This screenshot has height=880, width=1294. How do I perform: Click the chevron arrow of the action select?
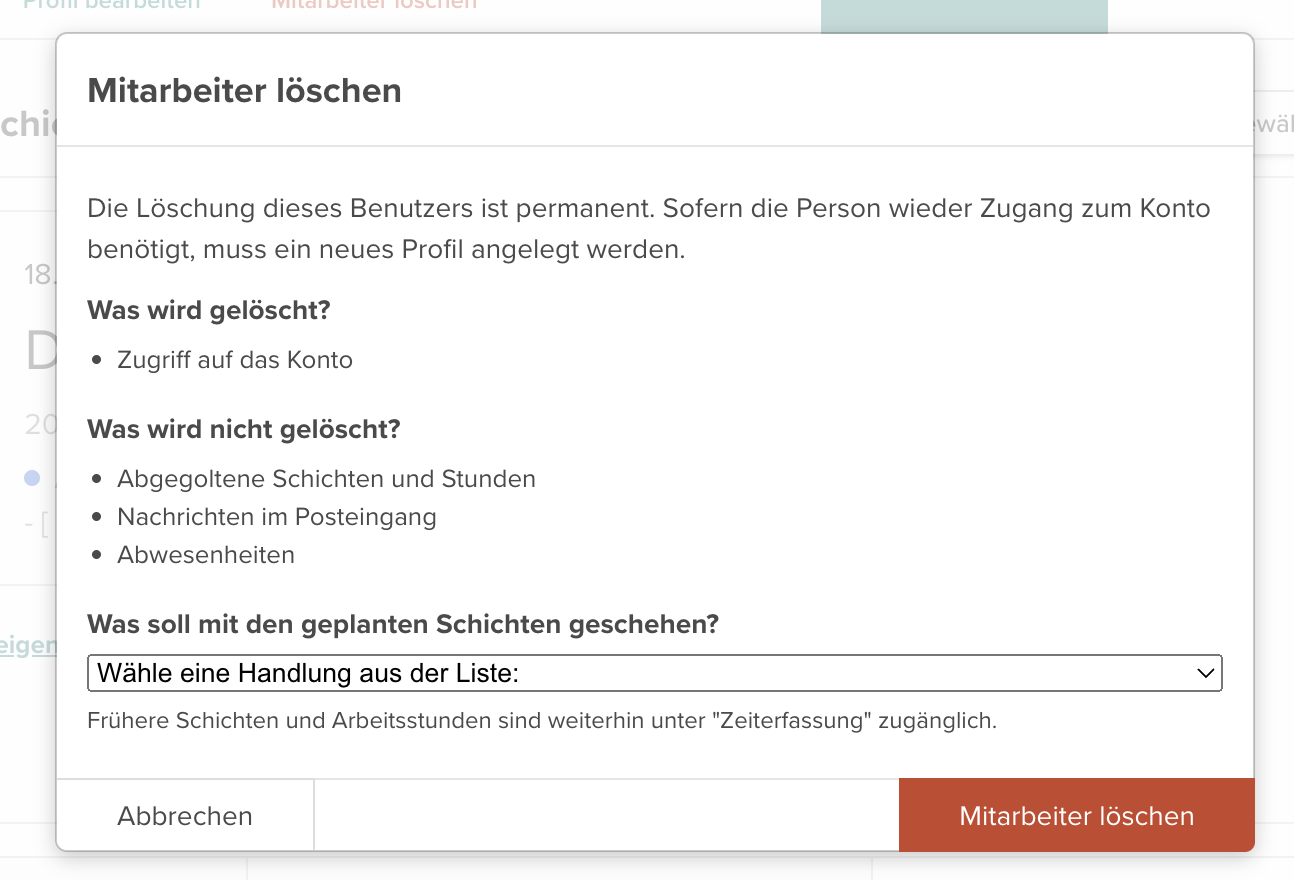coord(1205,673)
